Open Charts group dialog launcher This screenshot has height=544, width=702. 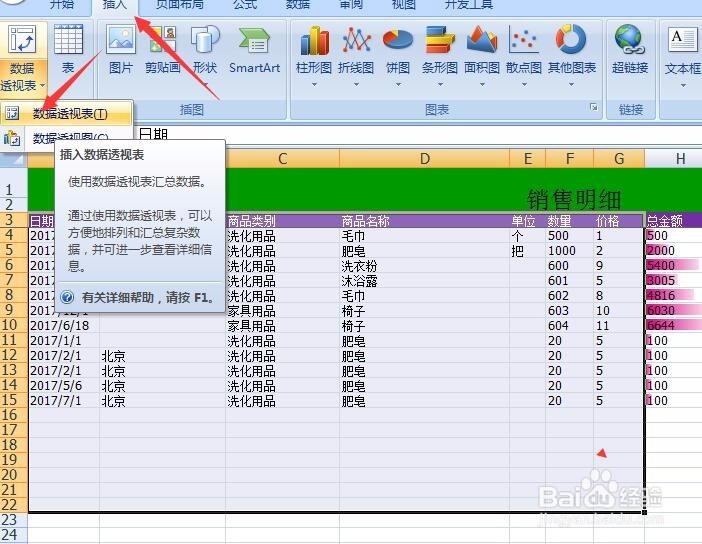pyautogui.click(x=594, y=107)
